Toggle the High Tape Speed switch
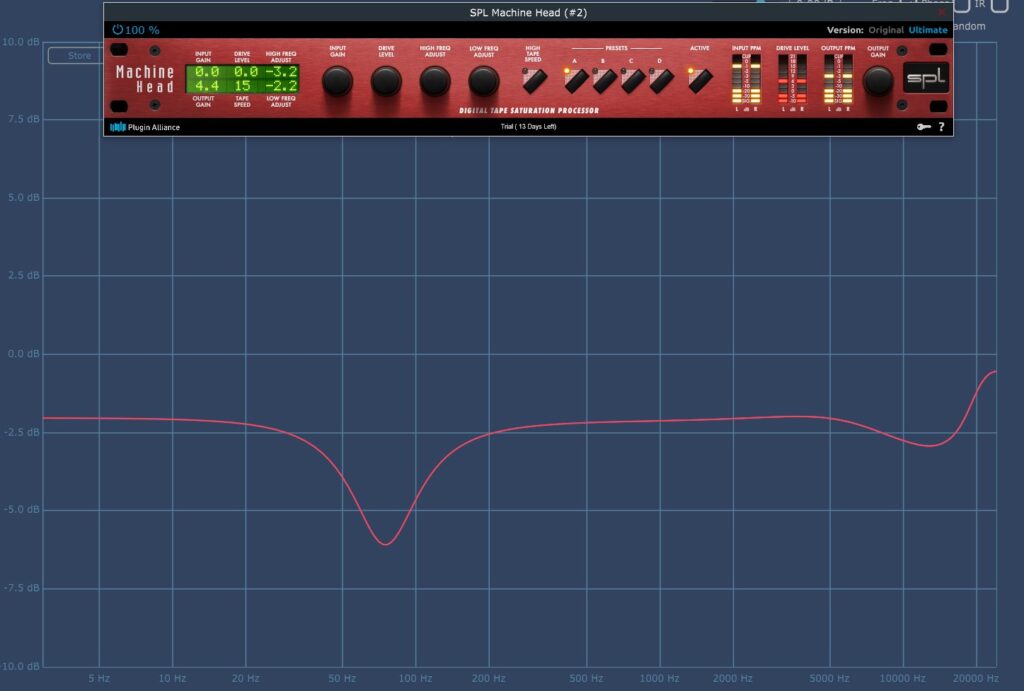This screenshot has height=691, width=1024. [534, 80]
